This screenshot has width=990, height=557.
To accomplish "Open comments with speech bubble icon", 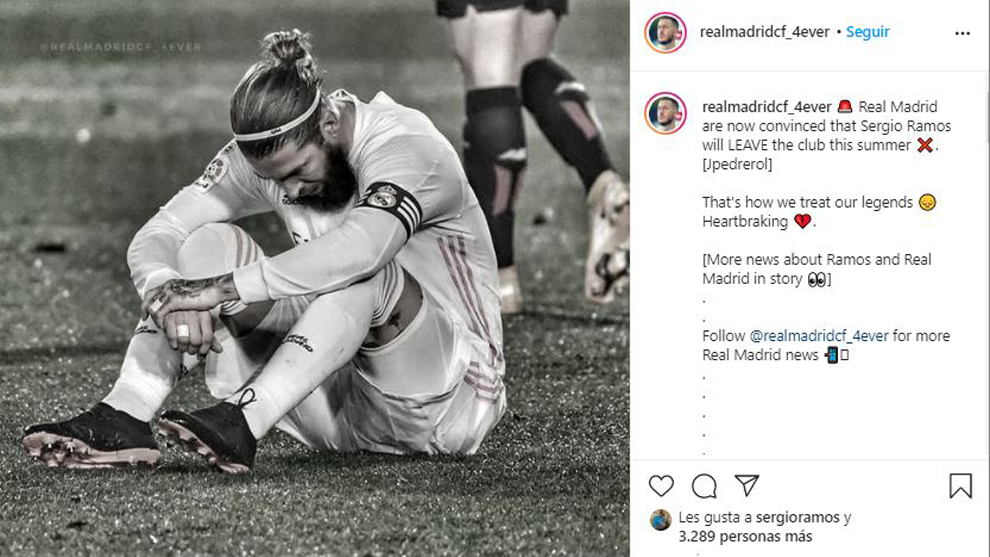I will pyautogui.click(x=704, y=486).
